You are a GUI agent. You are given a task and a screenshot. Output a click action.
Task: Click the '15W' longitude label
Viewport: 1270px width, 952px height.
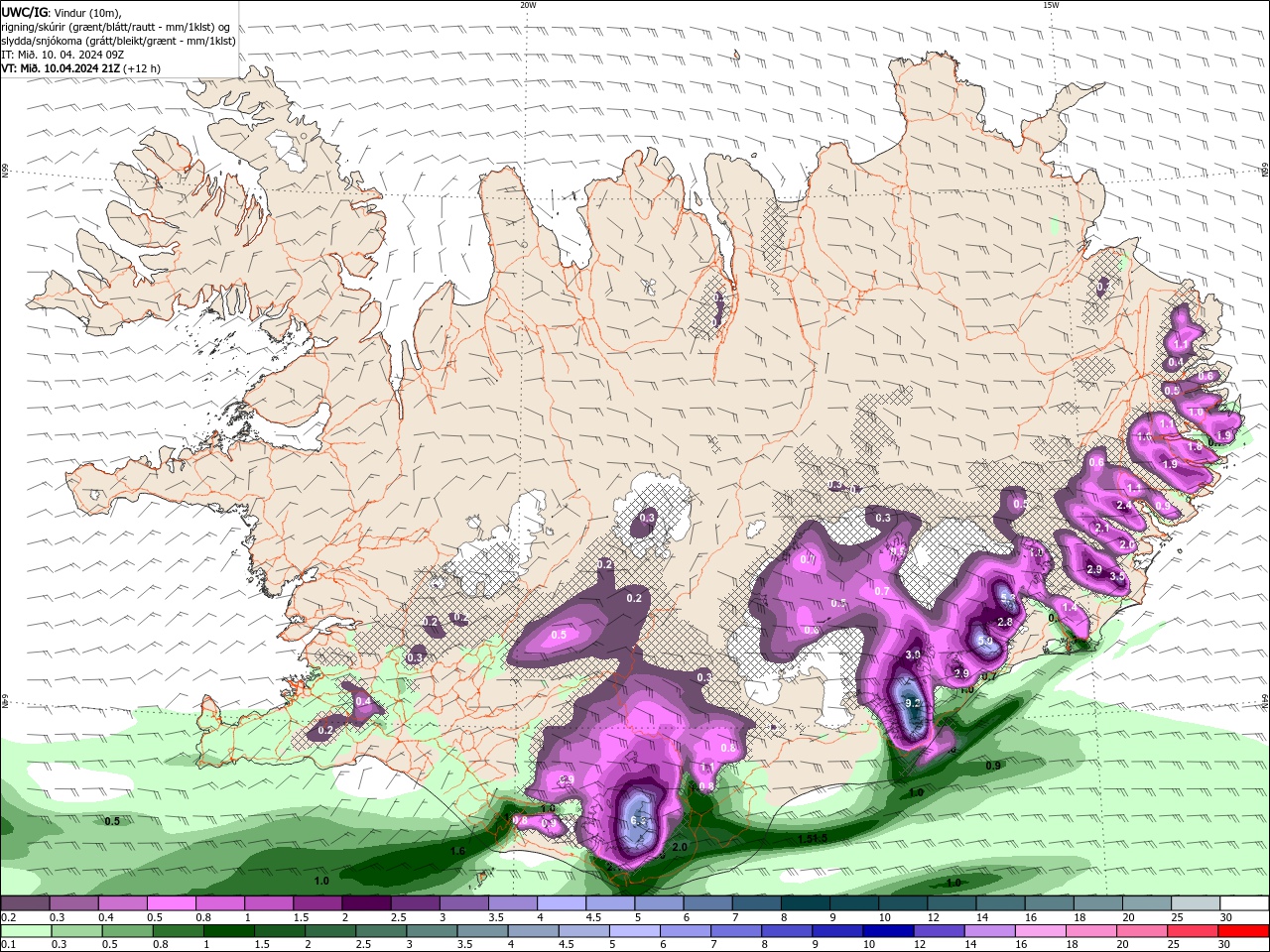coord(1051,5)
